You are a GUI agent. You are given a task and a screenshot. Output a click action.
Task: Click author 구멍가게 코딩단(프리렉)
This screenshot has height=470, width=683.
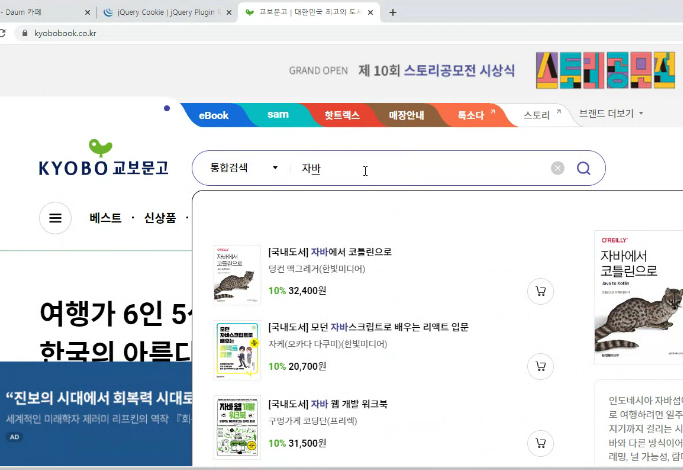313,421
